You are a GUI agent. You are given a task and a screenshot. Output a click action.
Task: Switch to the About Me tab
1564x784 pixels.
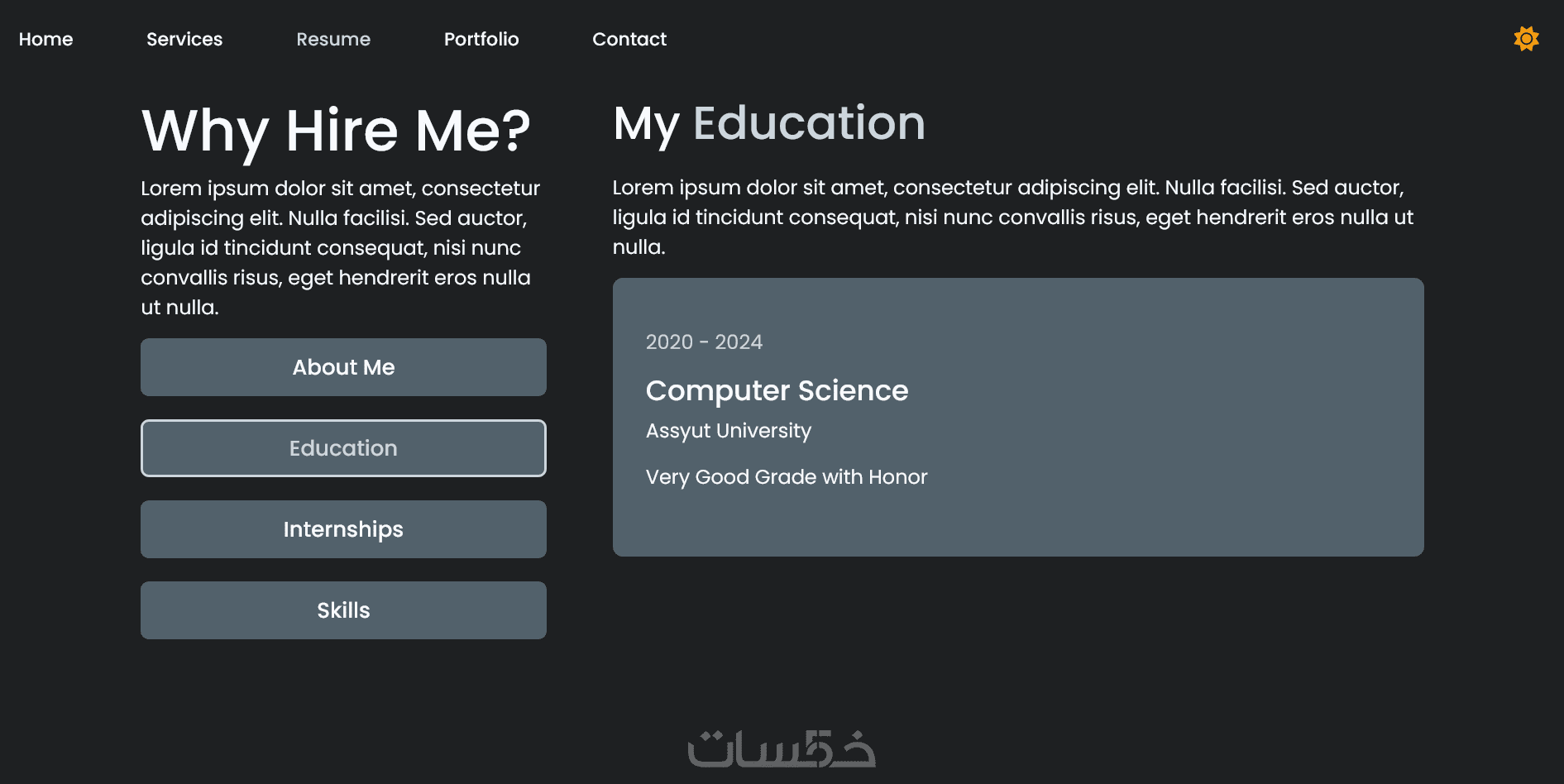(x=343, y=367)
